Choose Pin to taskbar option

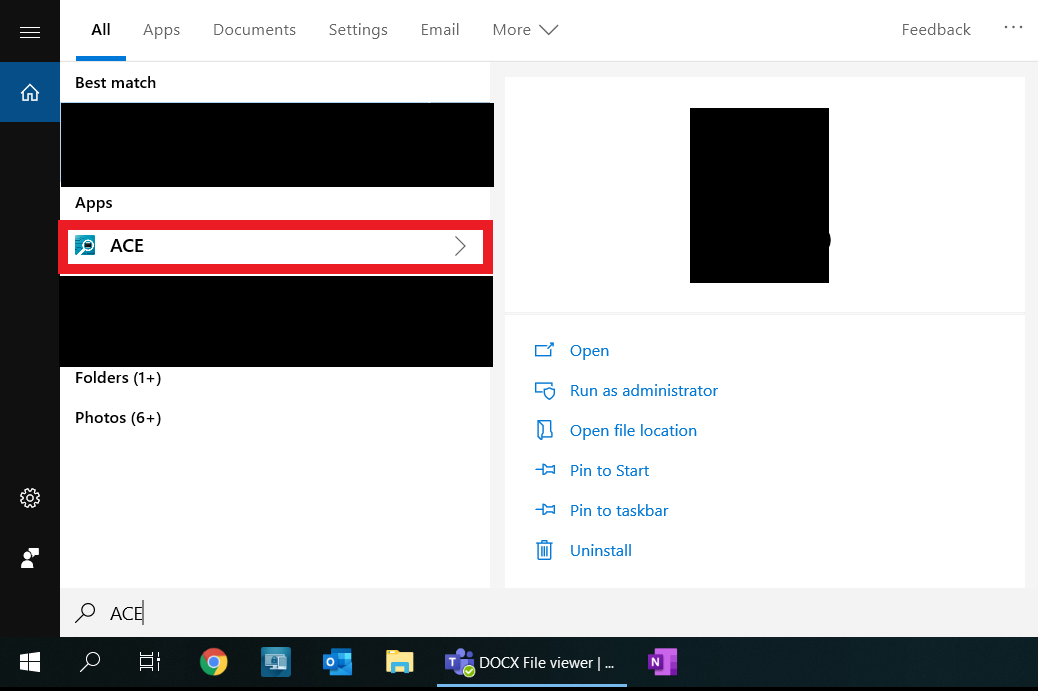point(618,510)
